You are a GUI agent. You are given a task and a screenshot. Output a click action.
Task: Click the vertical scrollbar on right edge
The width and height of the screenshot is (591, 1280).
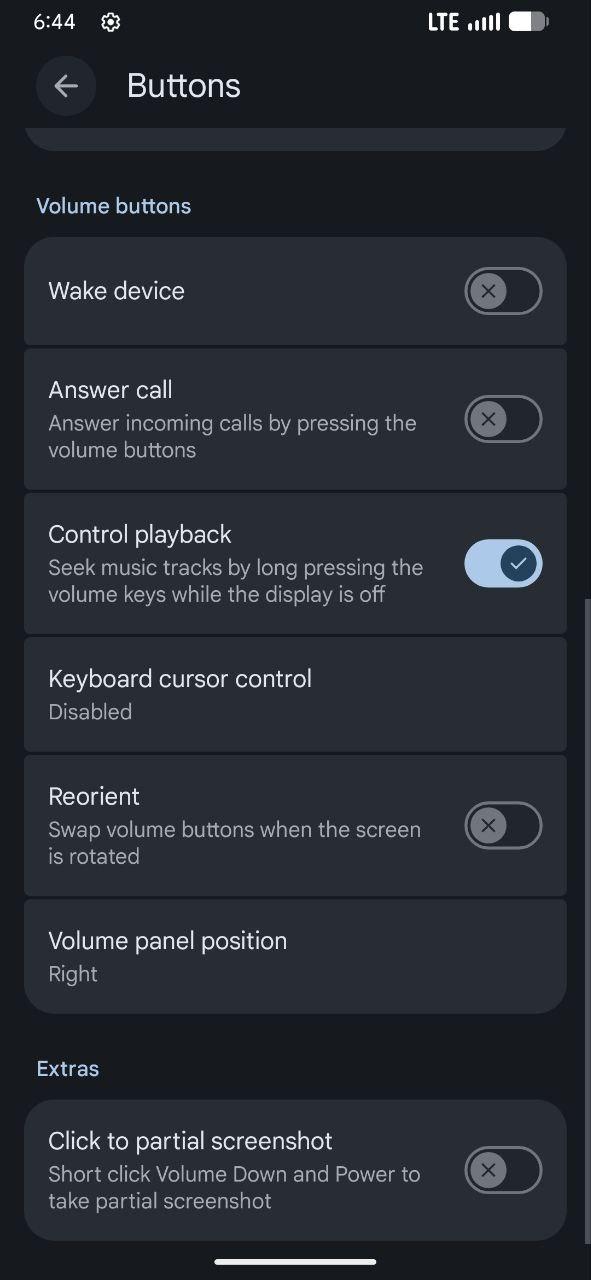tap(587, 920)
